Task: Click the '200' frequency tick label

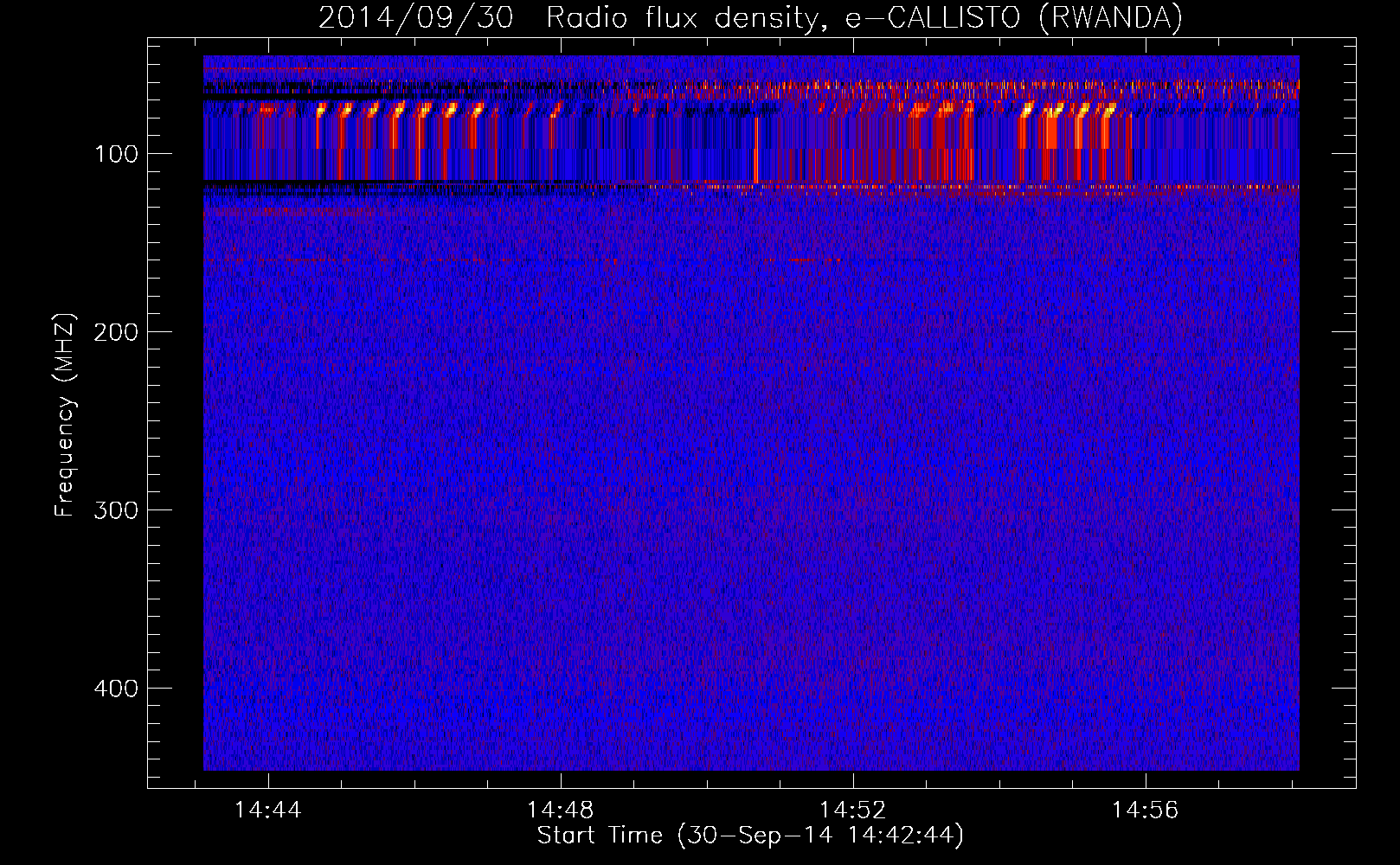Action: (116, 332)
